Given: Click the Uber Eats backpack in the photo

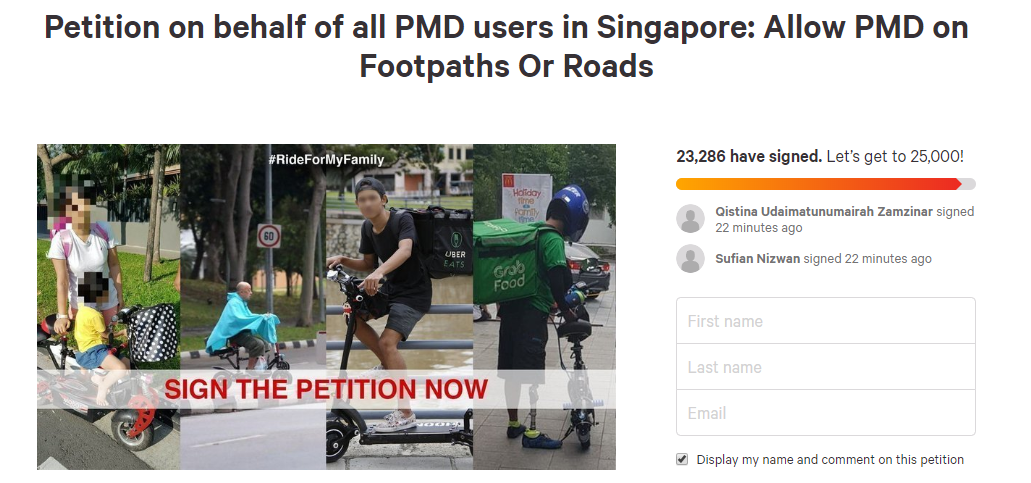Looking at the screenshot, I should (448, 243).
